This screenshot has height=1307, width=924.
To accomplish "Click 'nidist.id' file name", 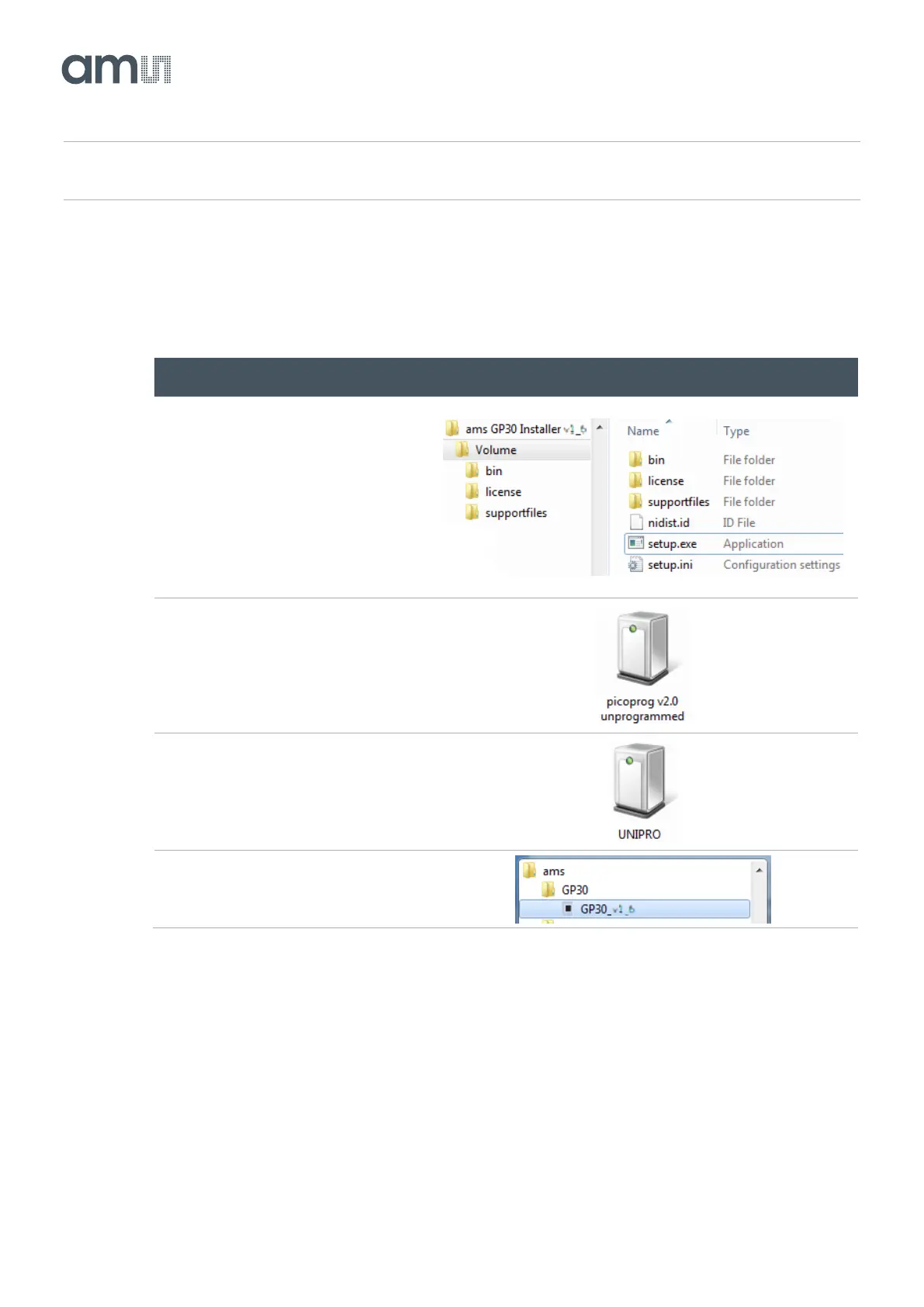I will tap(669, 523).
